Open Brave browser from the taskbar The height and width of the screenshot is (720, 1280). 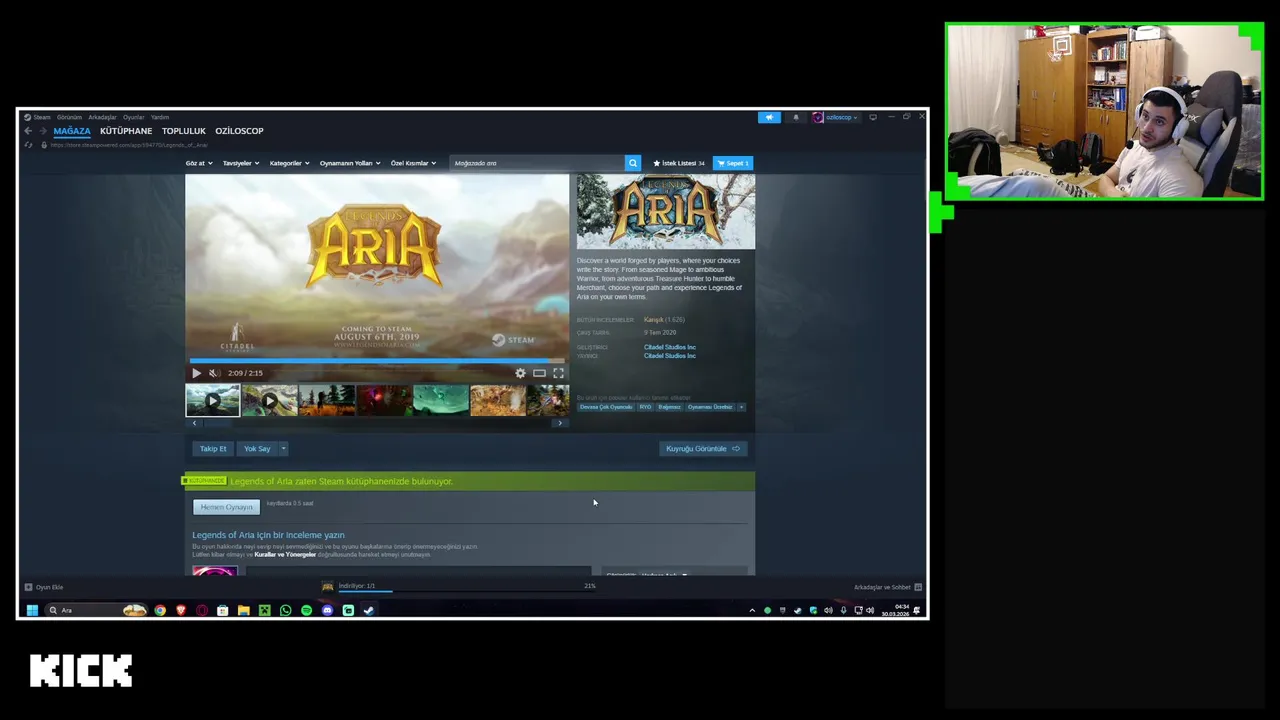181,610
